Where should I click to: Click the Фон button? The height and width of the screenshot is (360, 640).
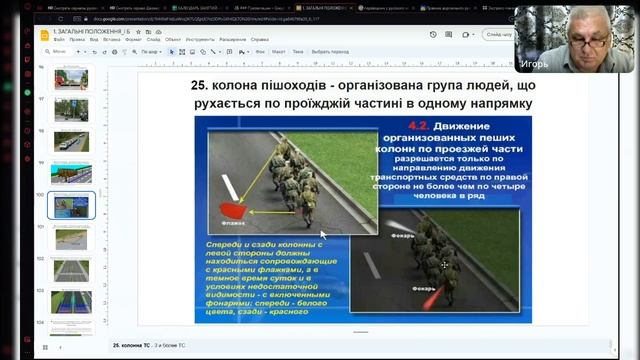[x=260, y=52]
